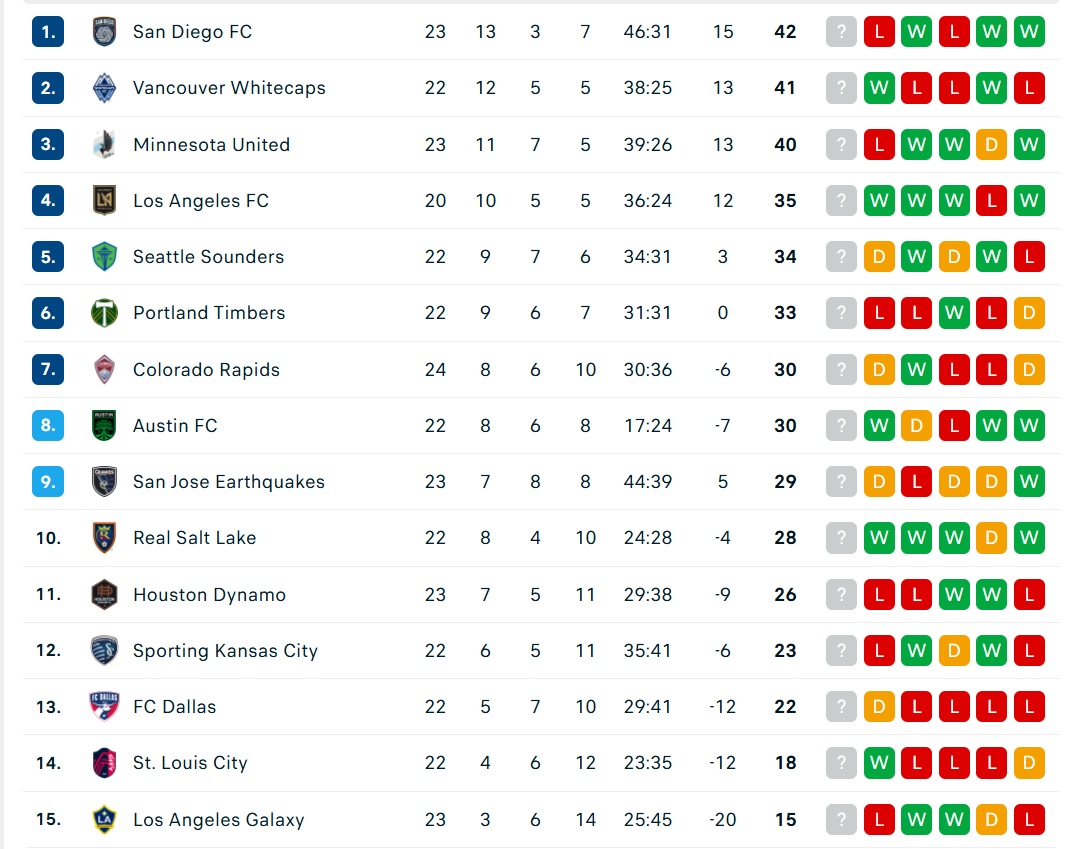Click the loss badge in Los Angeles FC's form
Viewport: 1079px width, 849px height.
(992, 200)
